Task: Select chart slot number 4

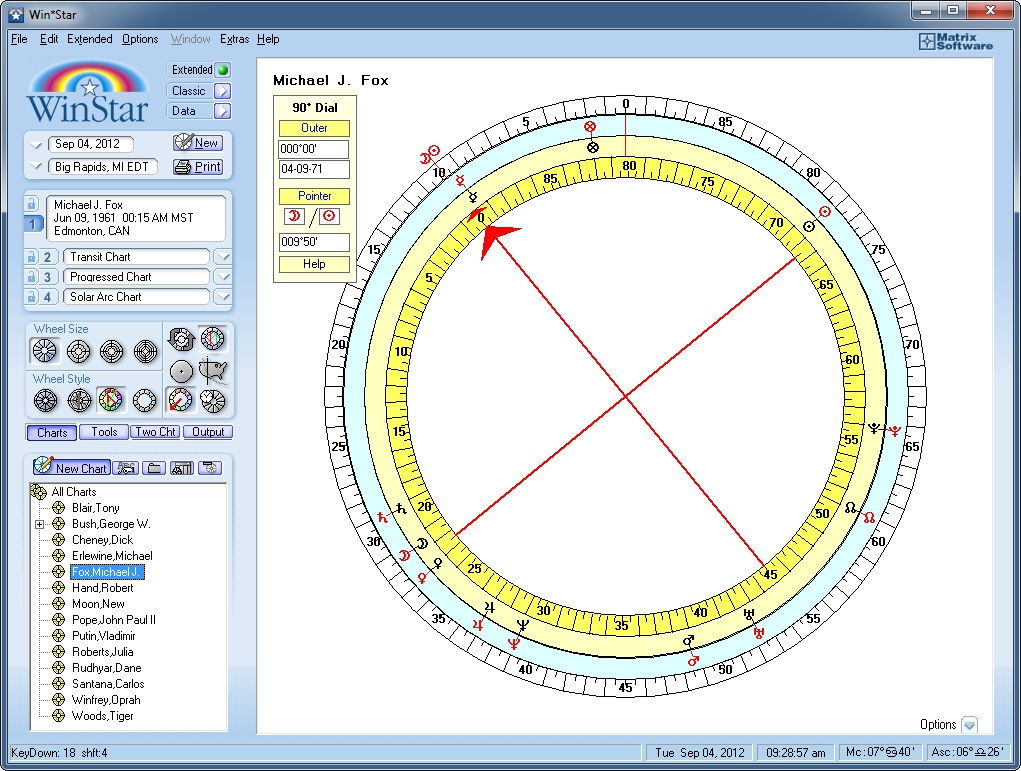Action: pos(47,298)
